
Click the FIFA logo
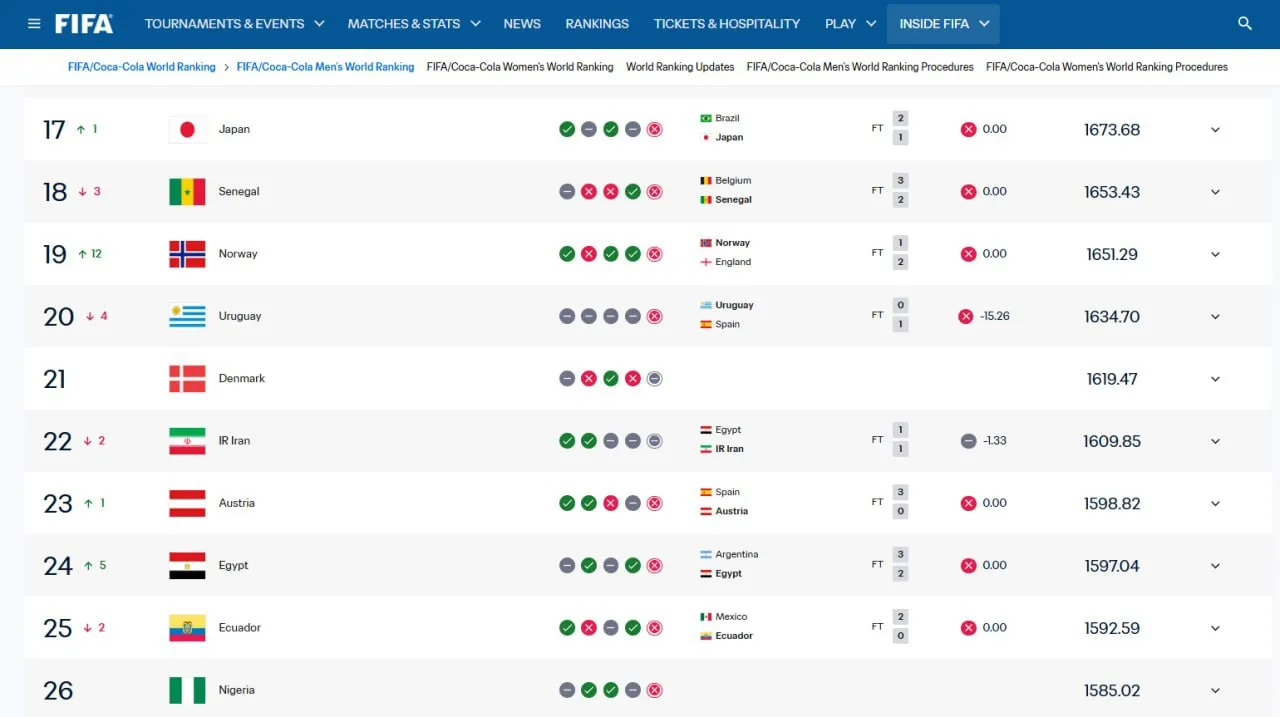coord(84,24)
